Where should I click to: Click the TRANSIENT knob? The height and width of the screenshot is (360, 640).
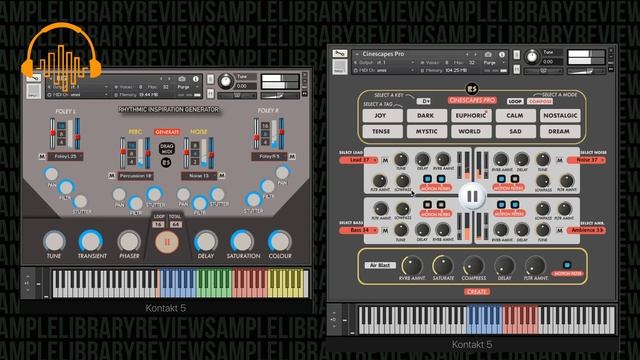[91, 241]
